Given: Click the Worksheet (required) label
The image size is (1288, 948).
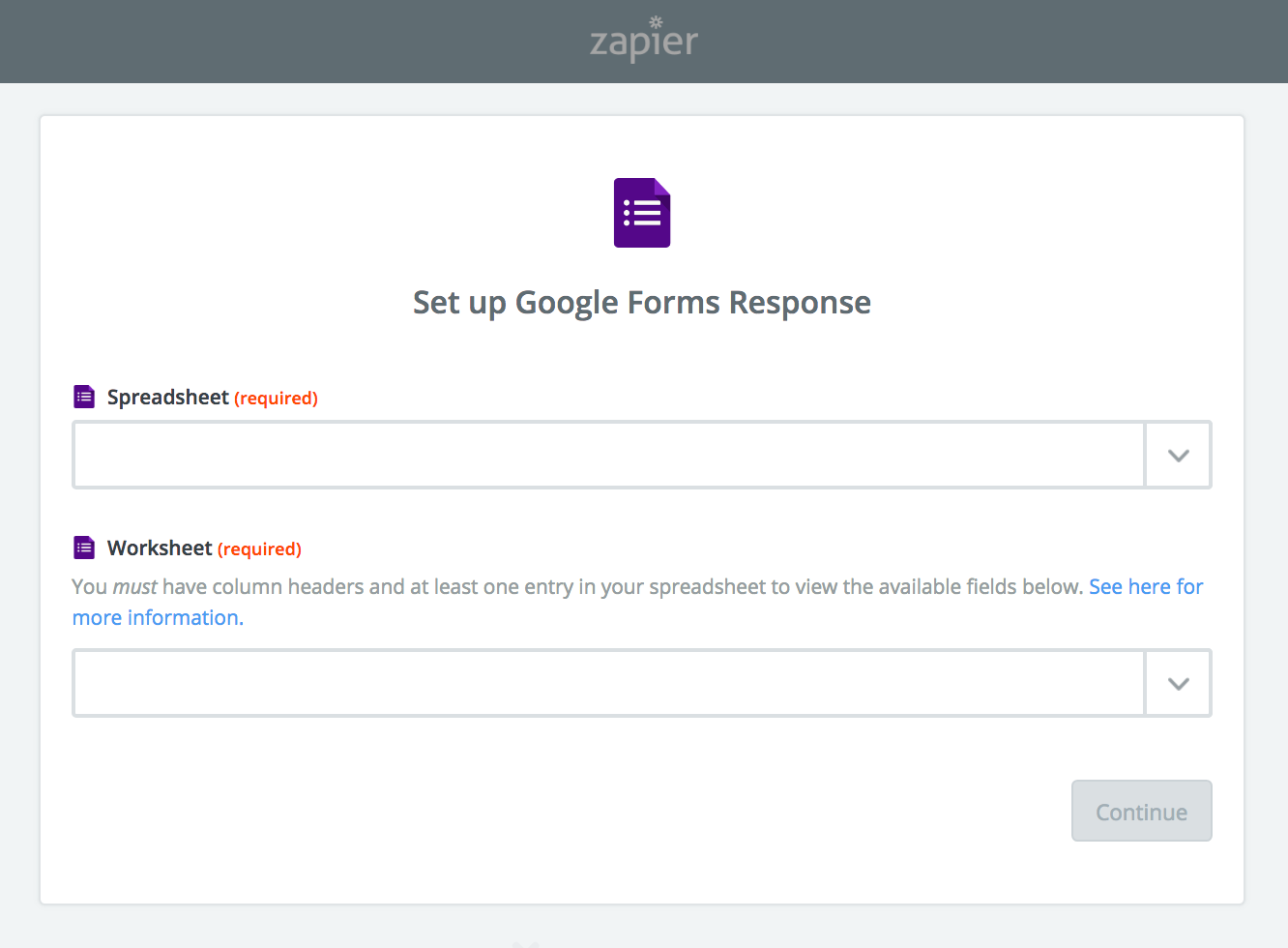Looking at the screenshot, I should 204,548.
